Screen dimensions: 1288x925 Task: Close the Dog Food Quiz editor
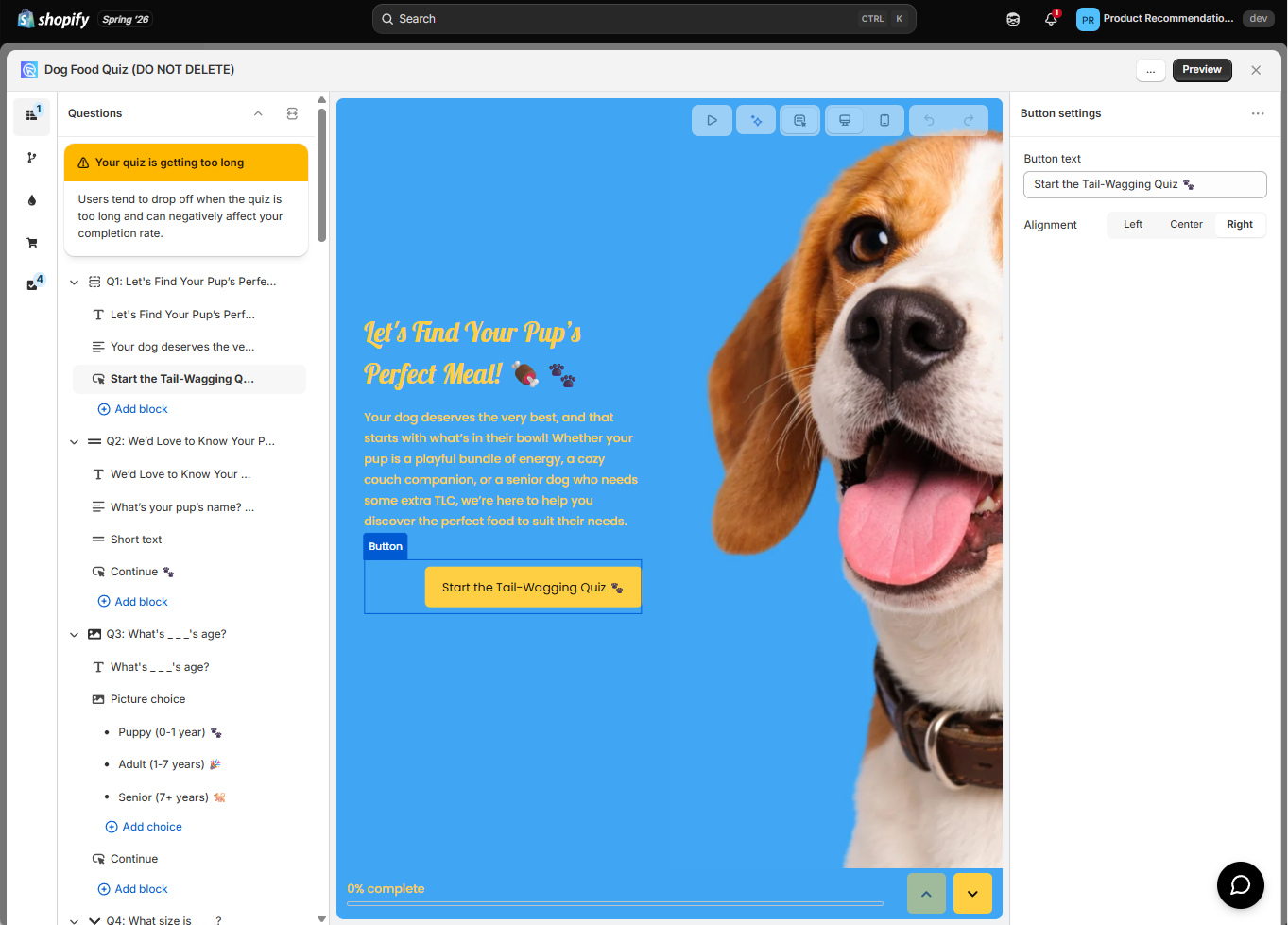coord(1256,70)
